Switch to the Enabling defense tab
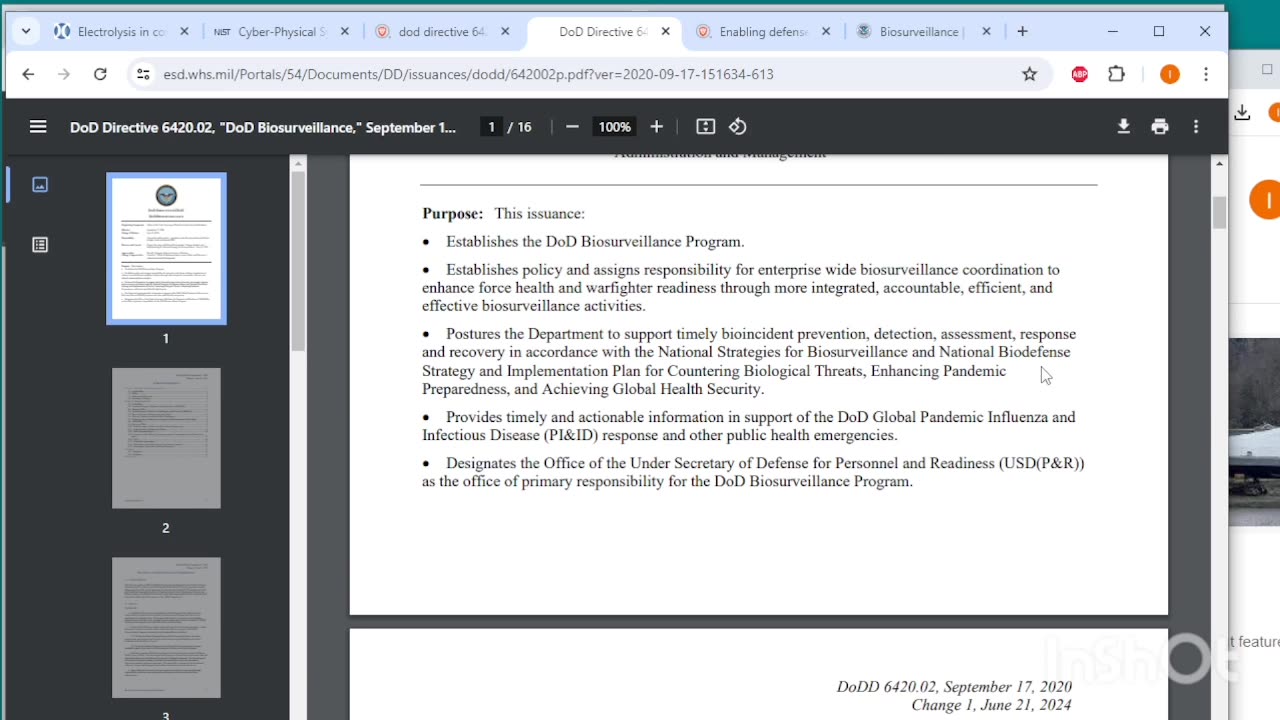Screen dimensions: 1280x720 [x=763, y=32]
